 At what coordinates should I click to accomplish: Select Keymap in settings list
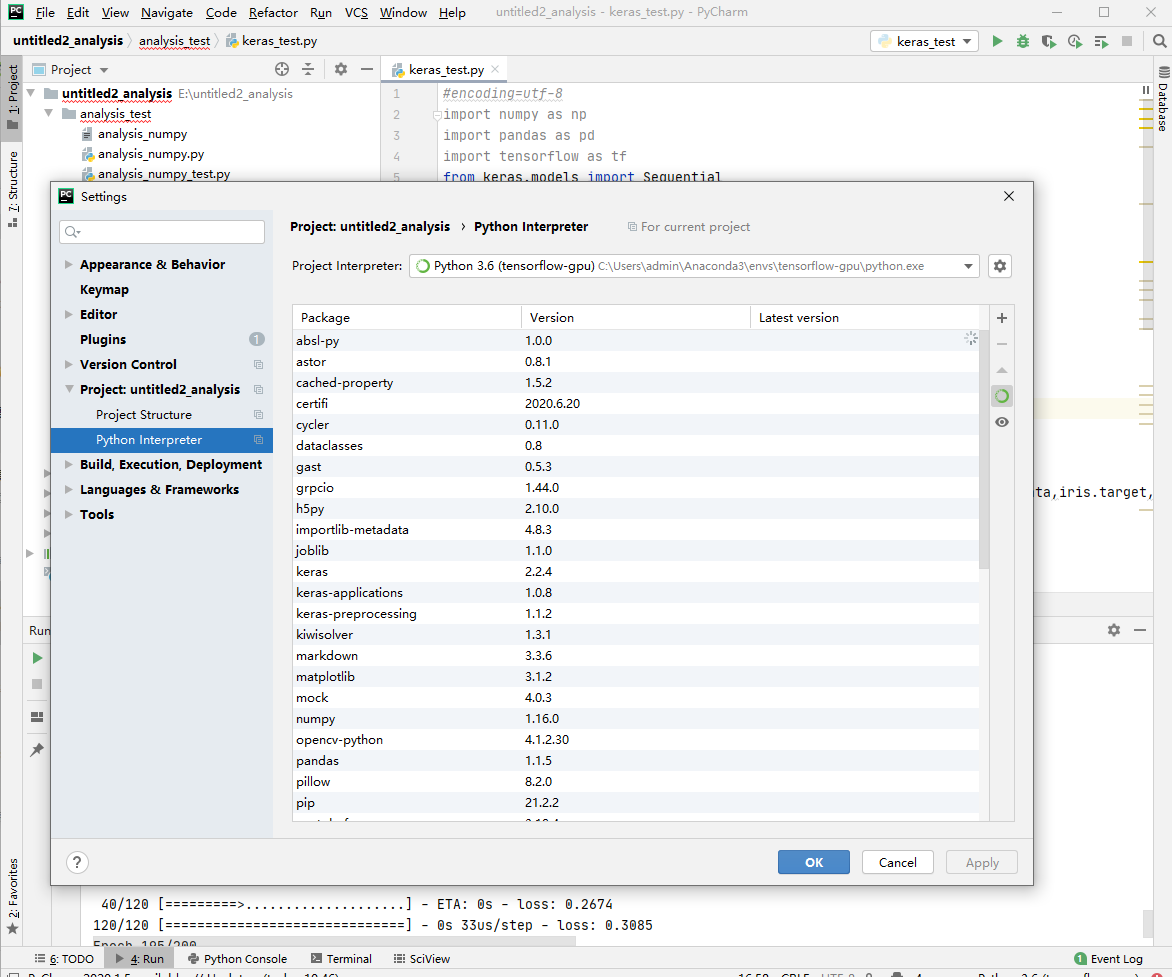[x=104, y=289]
